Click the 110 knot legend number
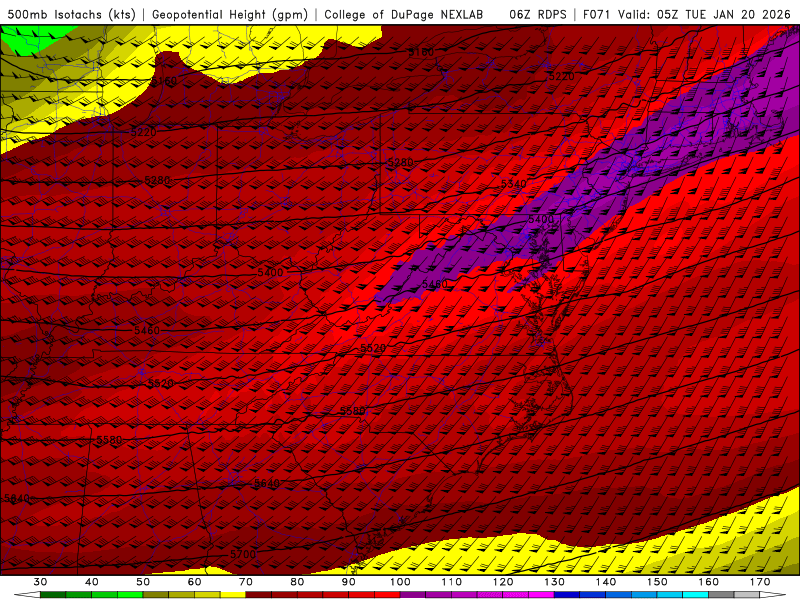The image size is (800, 600). [452, 582]
